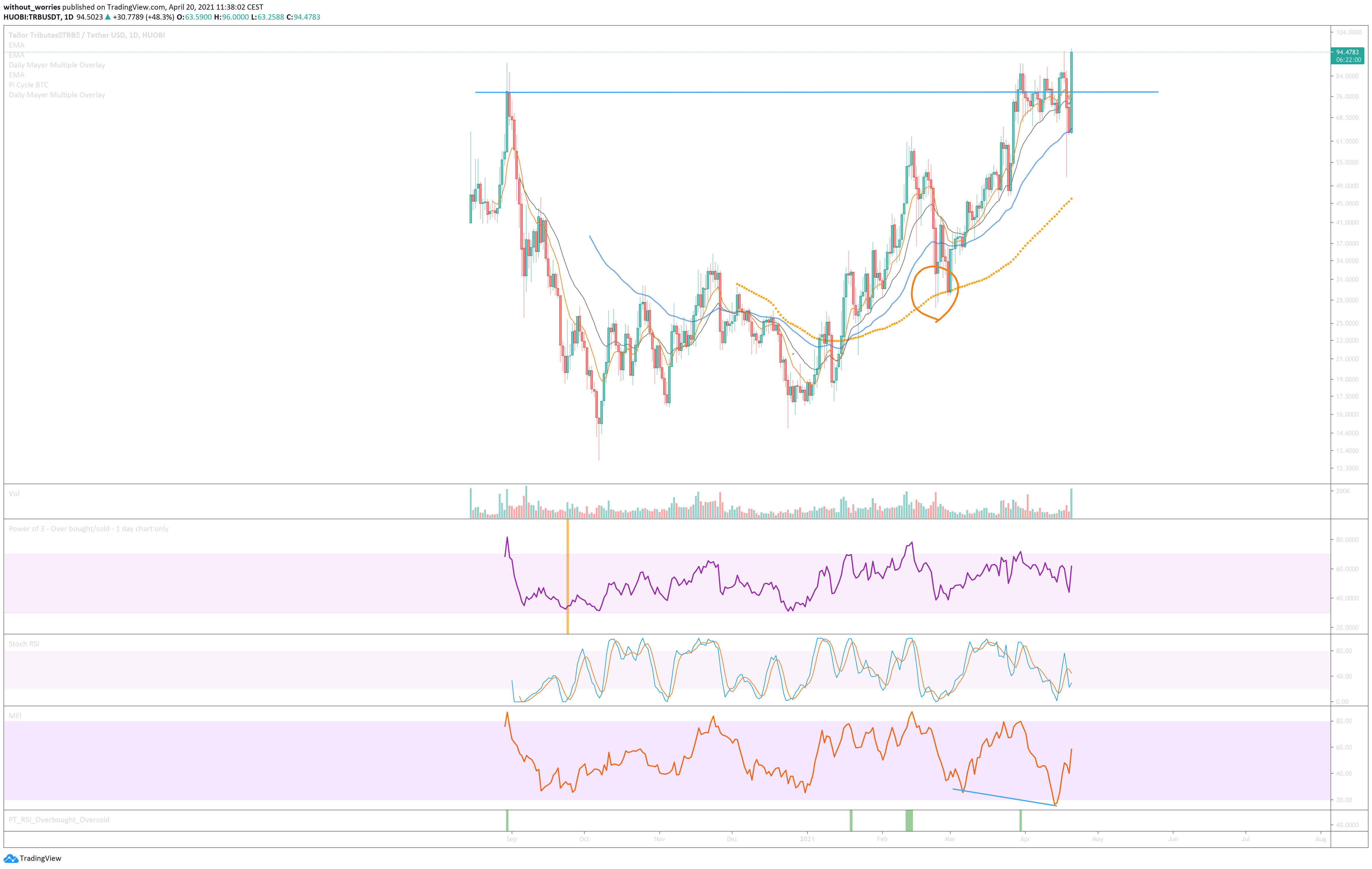Viewport: 1372px width, 869px height.
Task: Select the L:63.2588 low value
Action: pyautogui.click(x=268, y=17)
